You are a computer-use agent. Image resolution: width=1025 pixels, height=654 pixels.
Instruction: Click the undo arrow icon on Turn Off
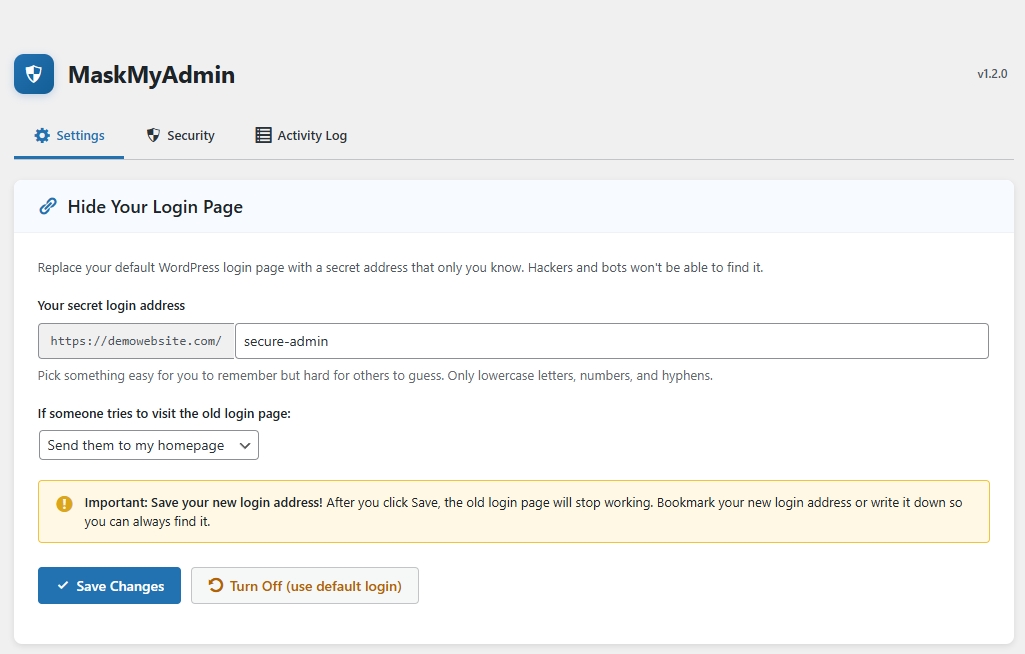coord(215,586)
